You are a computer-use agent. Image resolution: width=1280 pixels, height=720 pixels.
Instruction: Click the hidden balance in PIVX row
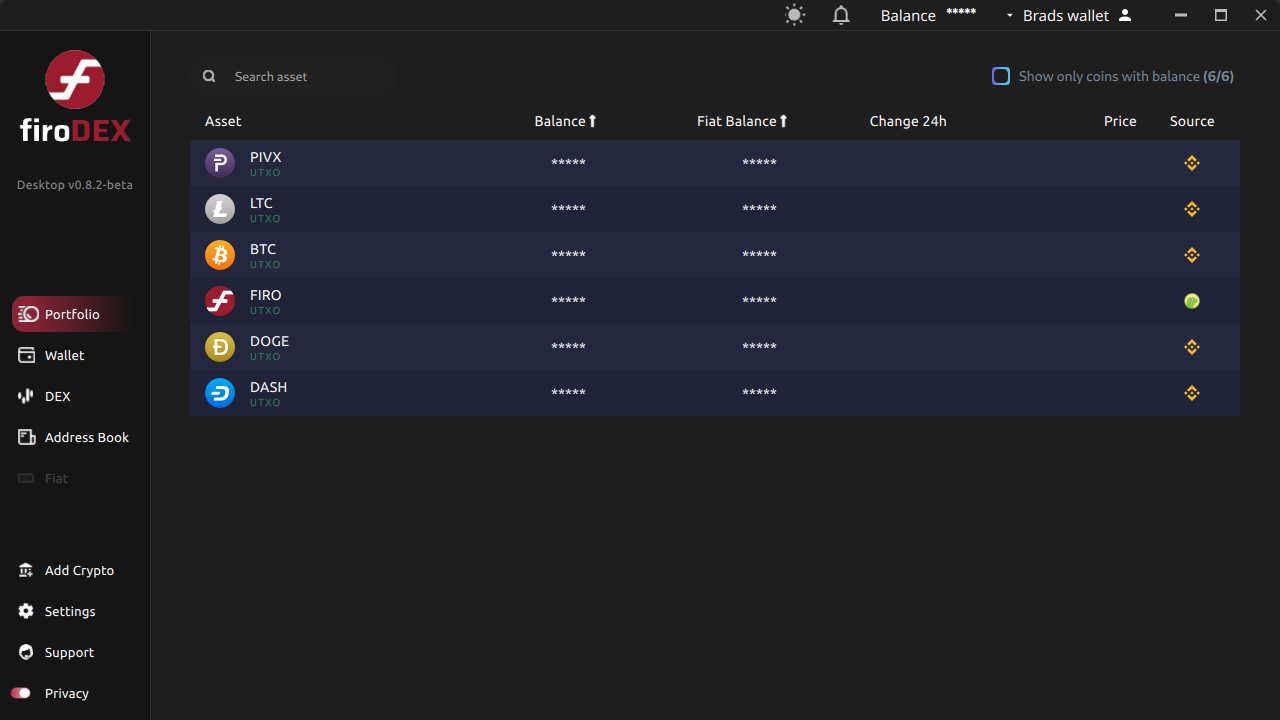click(x=568, y=163)
